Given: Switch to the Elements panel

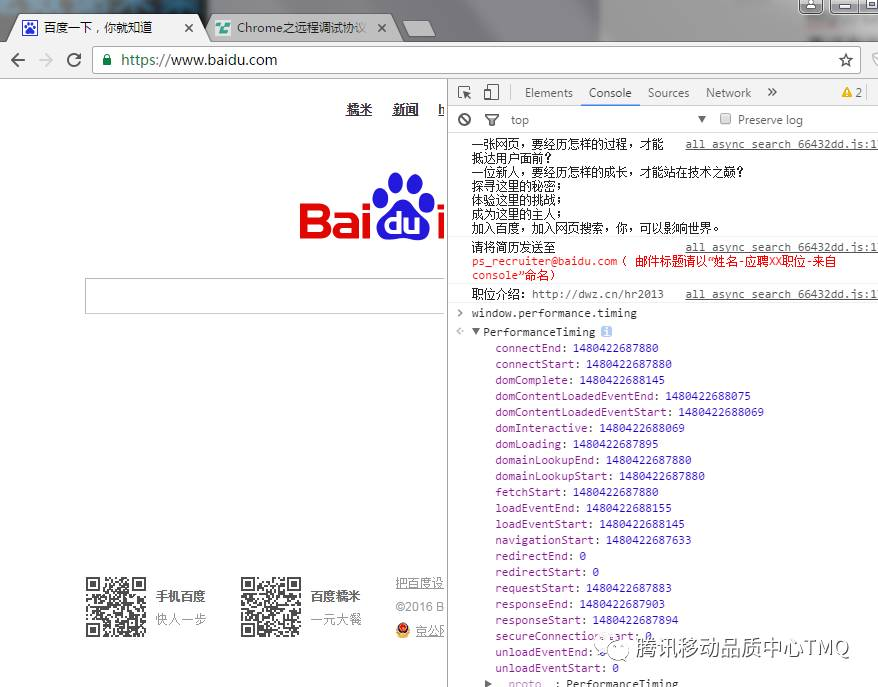Looking at the screenshot, I should coord(549,93).
